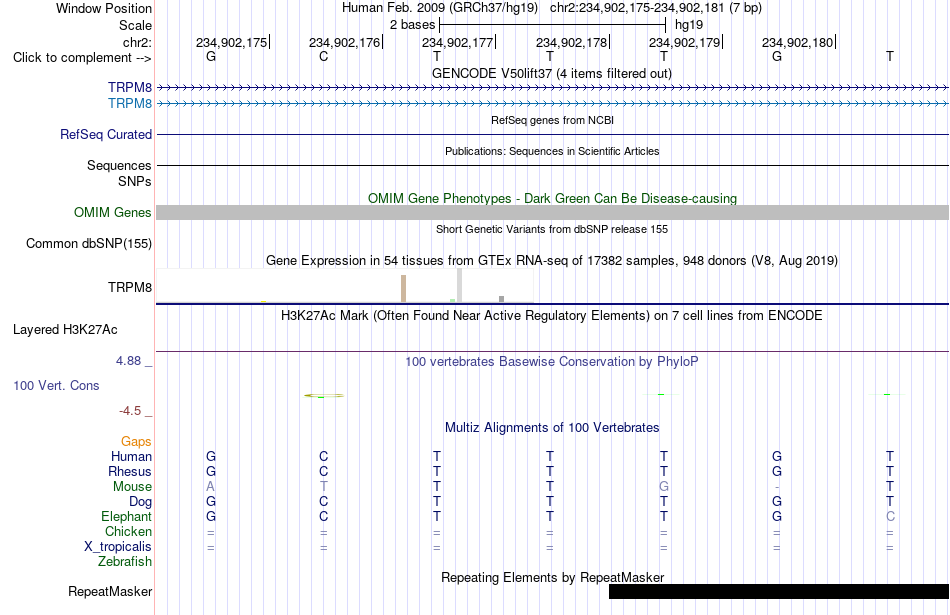Viewport: 950px width, 615px height.
Task: Click the Mouse row faded G base
Action: click(663, 487)
